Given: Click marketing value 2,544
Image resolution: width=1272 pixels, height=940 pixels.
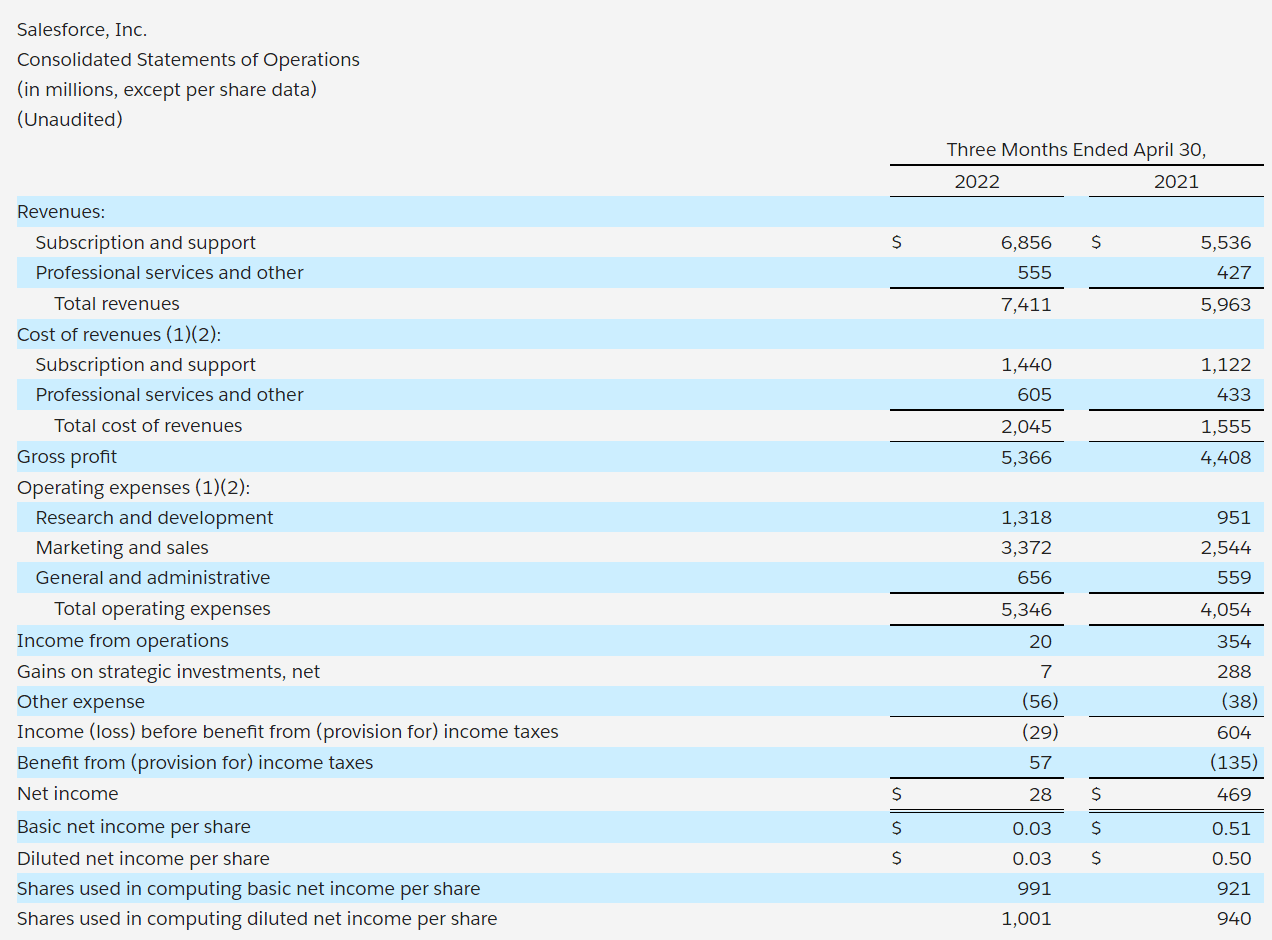Looking at the screenshot, I should [x=1226, y=548].
